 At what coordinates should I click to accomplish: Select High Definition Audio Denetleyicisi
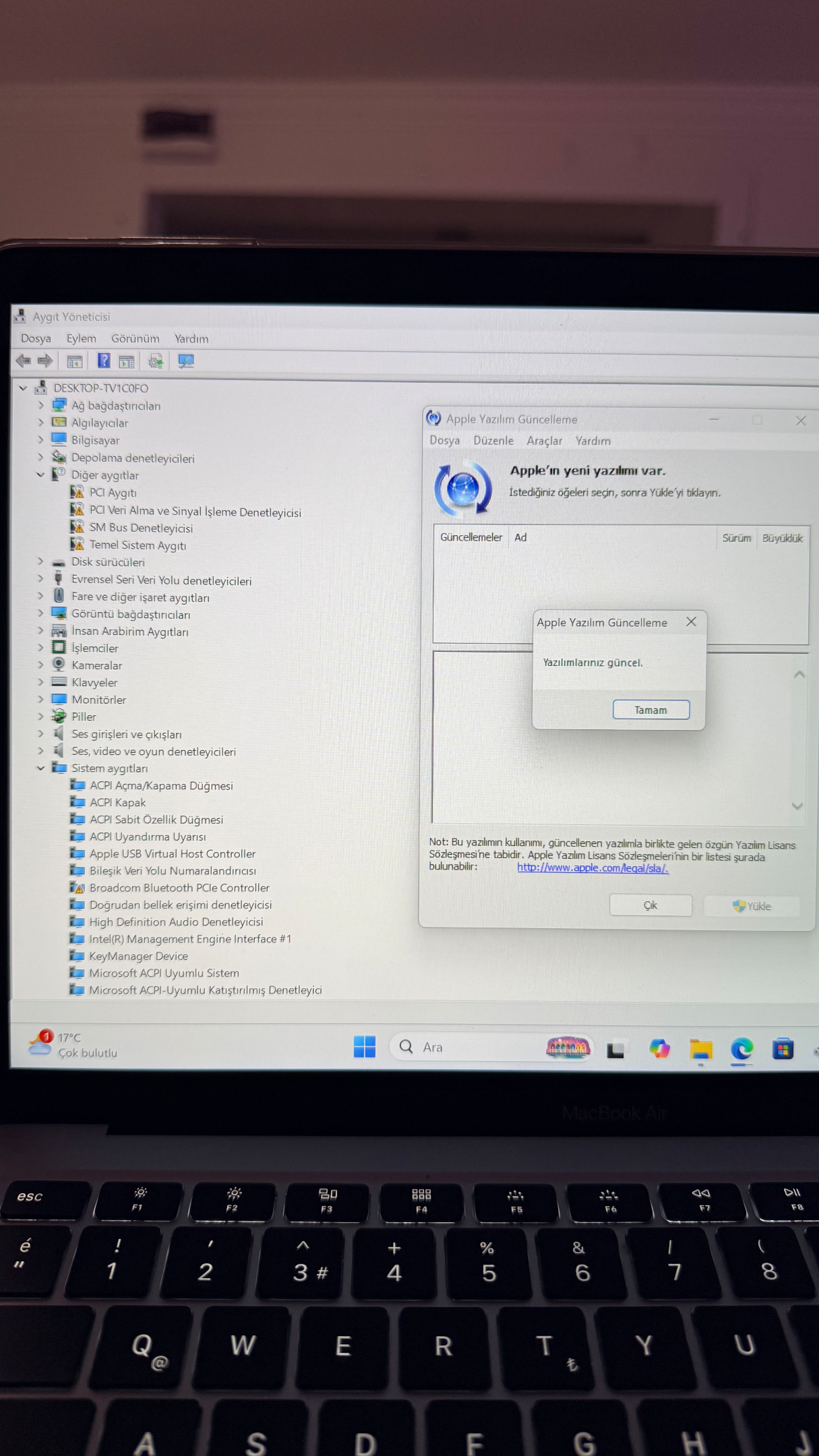click(x=176, y=922)
